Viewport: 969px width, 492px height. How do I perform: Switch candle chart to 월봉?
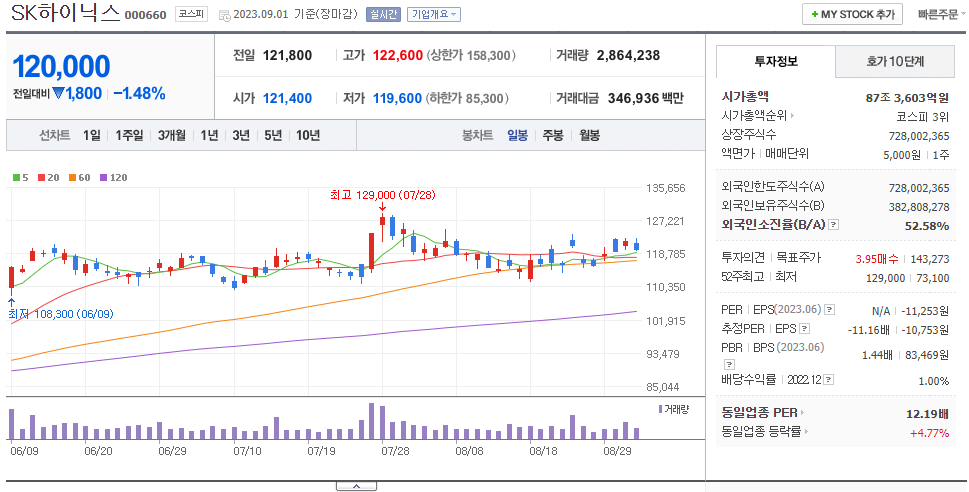pos(590,135)
